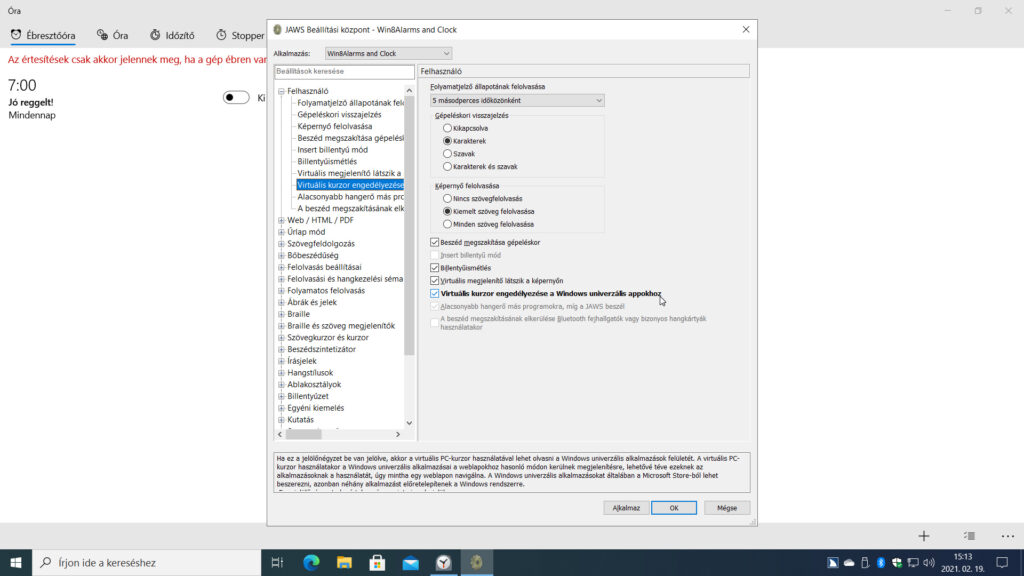
Task: Switch to Időzítő tab
Action: 172,35
